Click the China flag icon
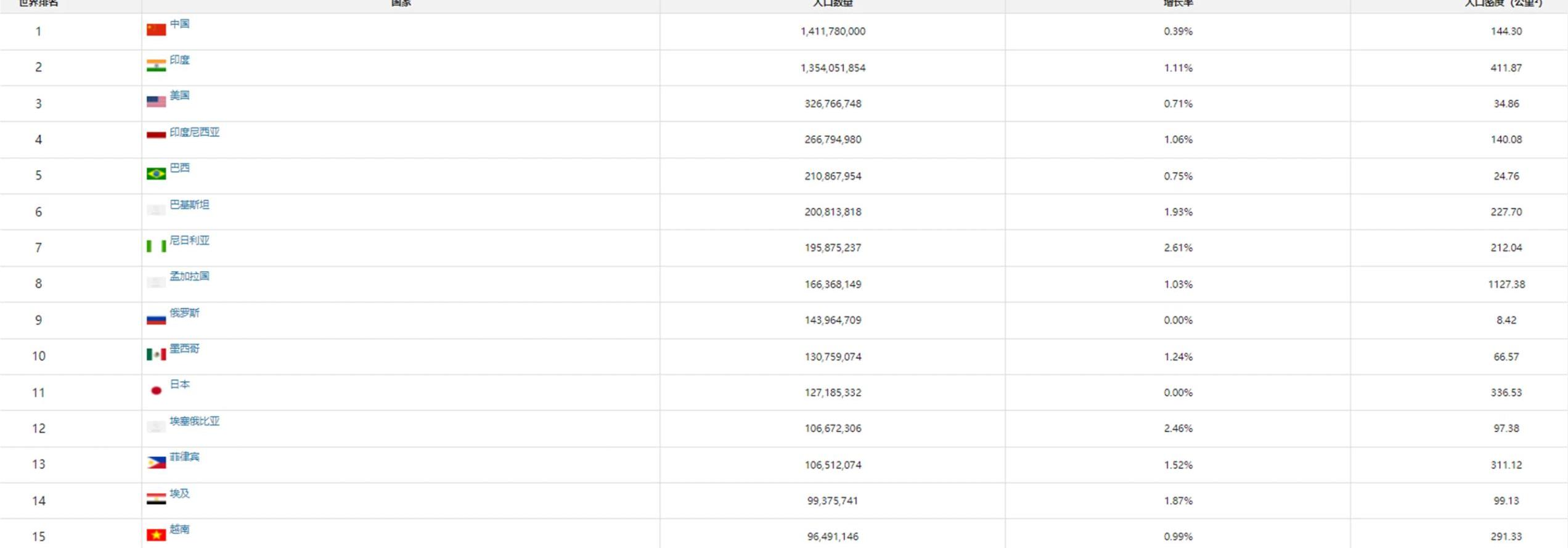Image resolution: width=1568 pixels, height=548 pixels. pos(156,30)
